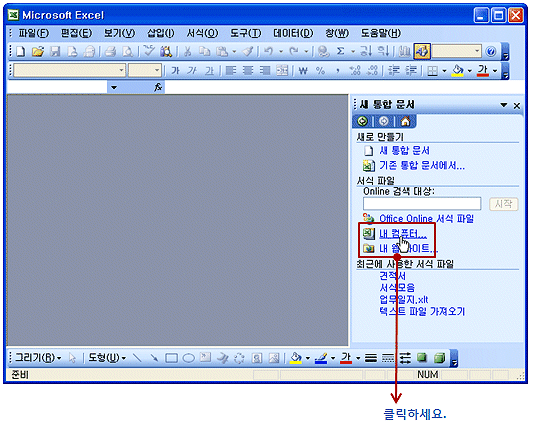Click the AutoSum sigma icon
This screenshot has width=534, height=427.
340,51
